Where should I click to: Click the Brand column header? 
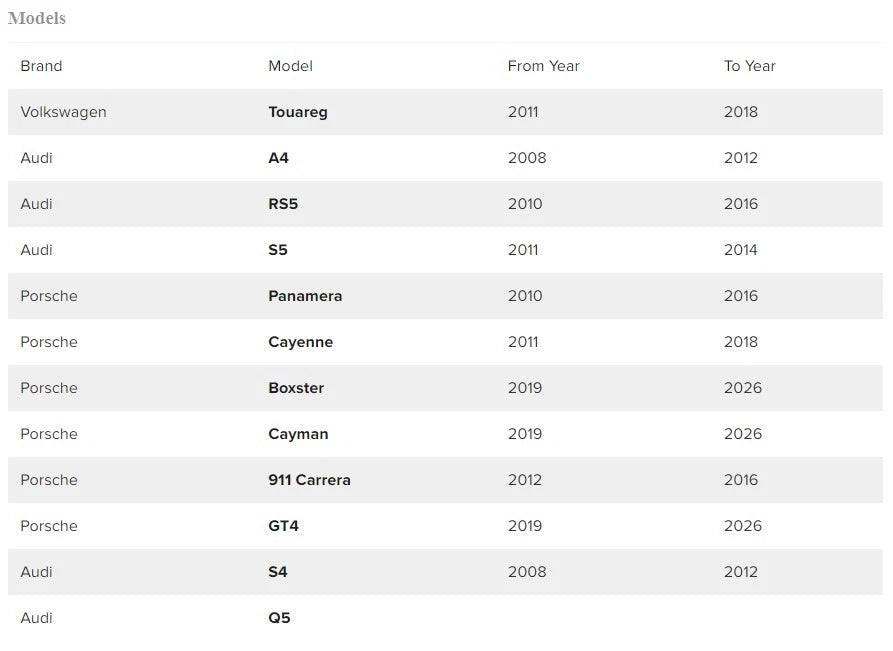click(41, 66)
